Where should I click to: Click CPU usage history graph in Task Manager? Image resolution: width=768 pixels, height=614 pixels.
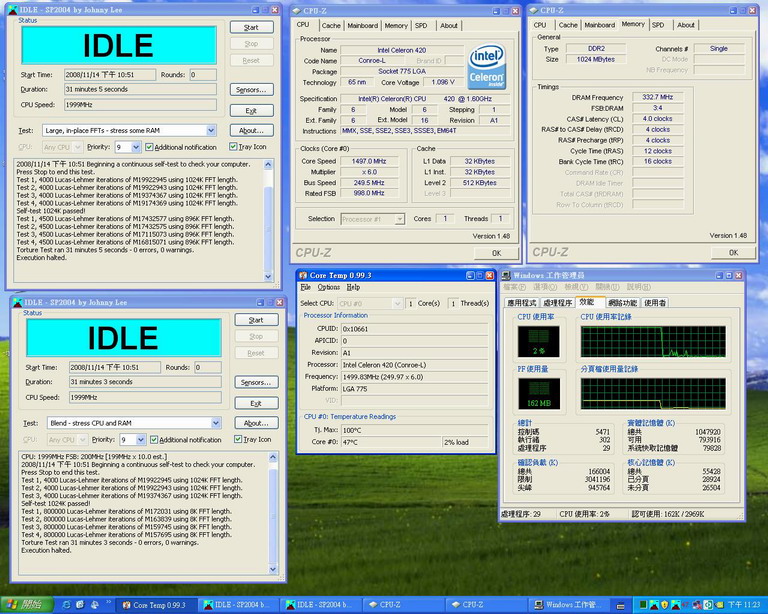(x=653, y=341)
